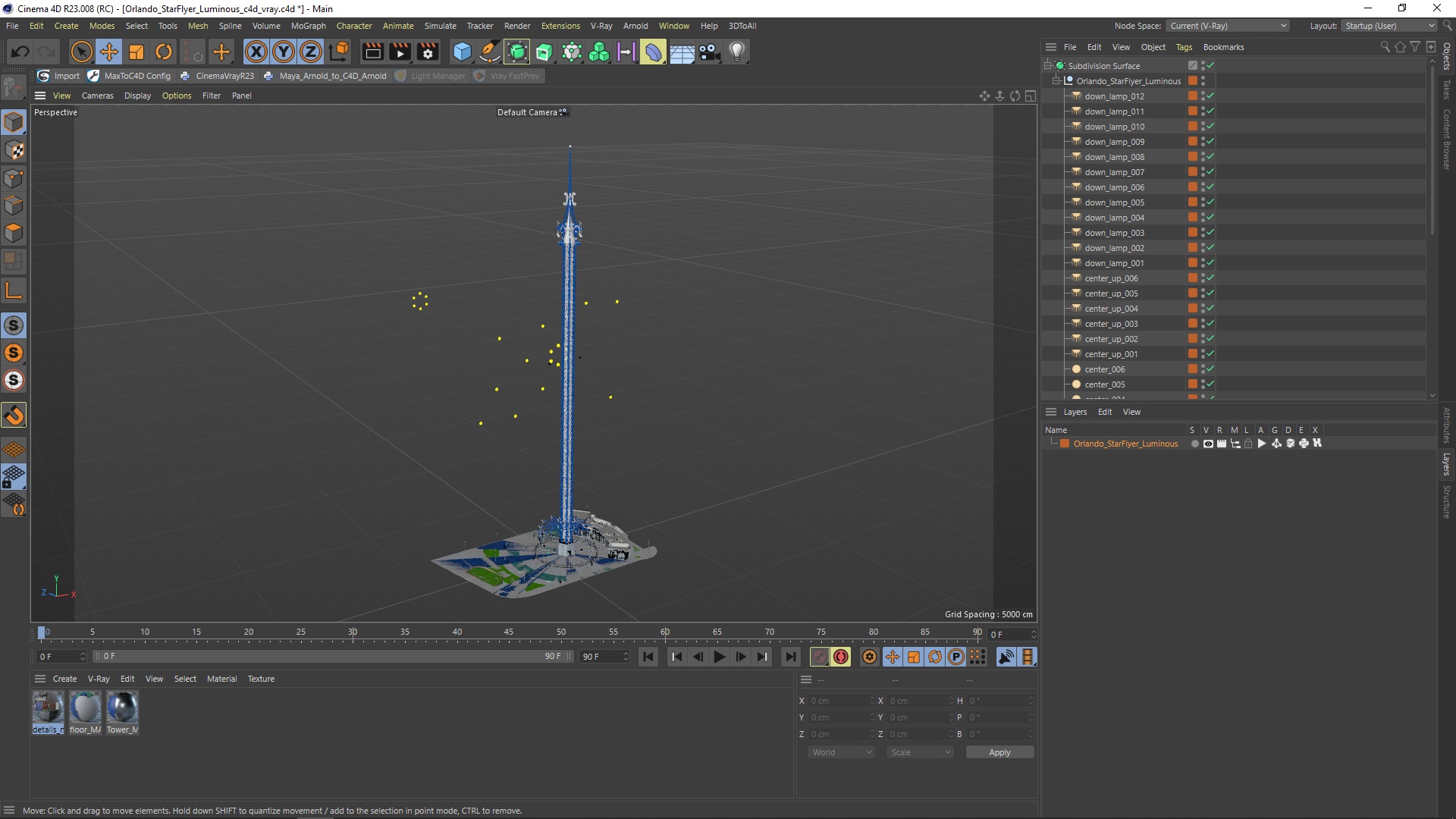Screen dimensions: 1456x819
Task: Switch to Texture mode in left palette
Action: pyautogui.click(x=14, y=150)
